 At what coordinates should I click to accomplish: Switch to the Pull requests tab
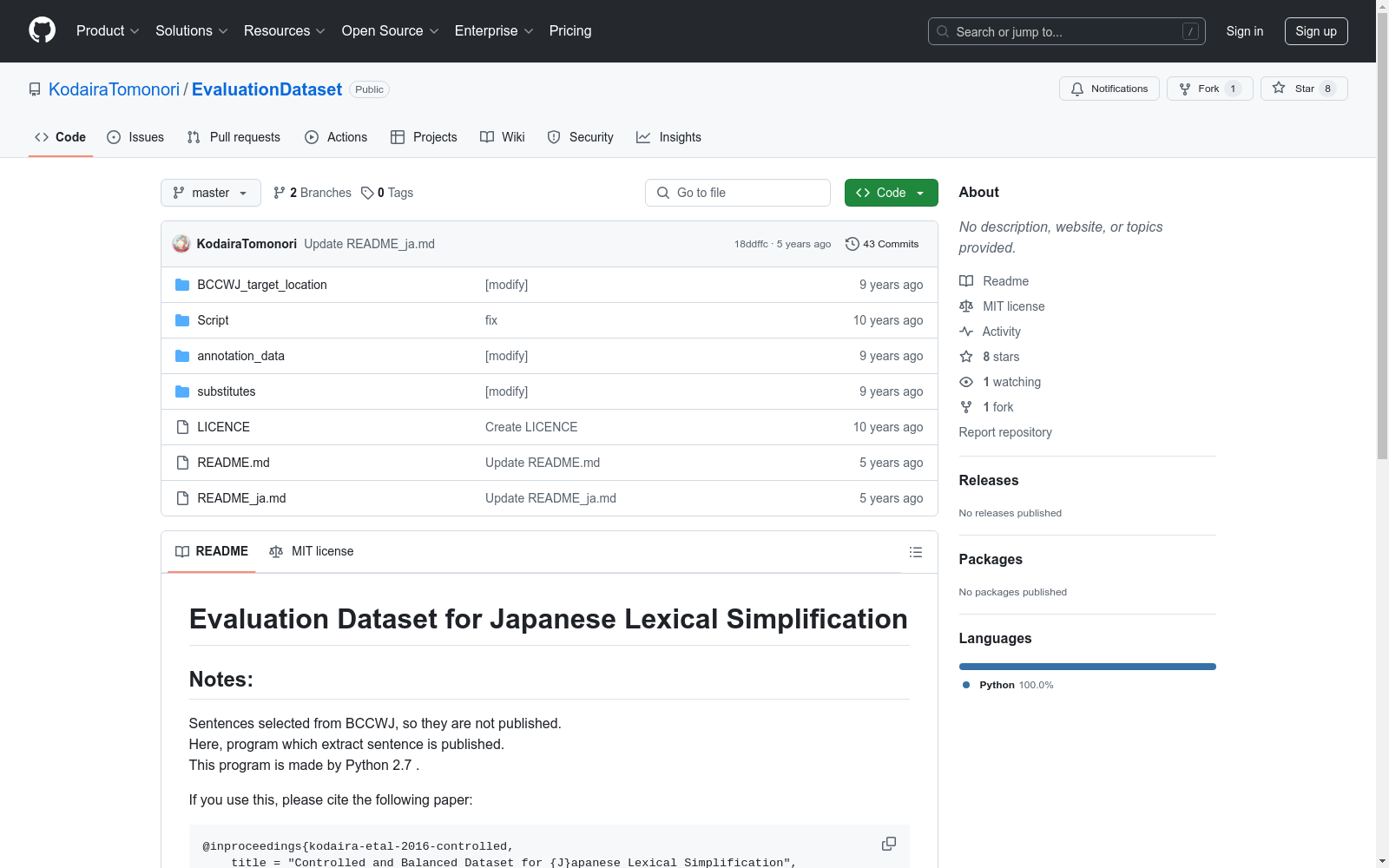point(234,137)
